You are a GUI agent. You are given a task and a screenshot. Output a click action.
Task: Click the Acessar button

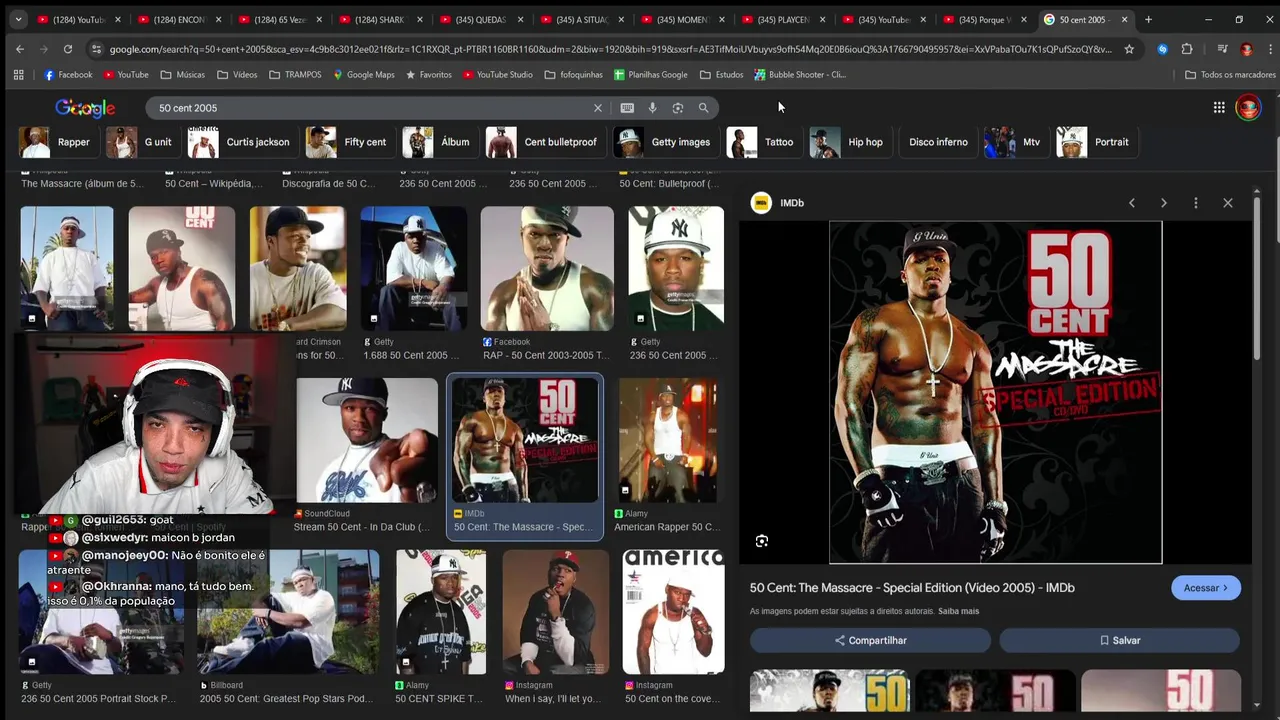(1206, 588)
